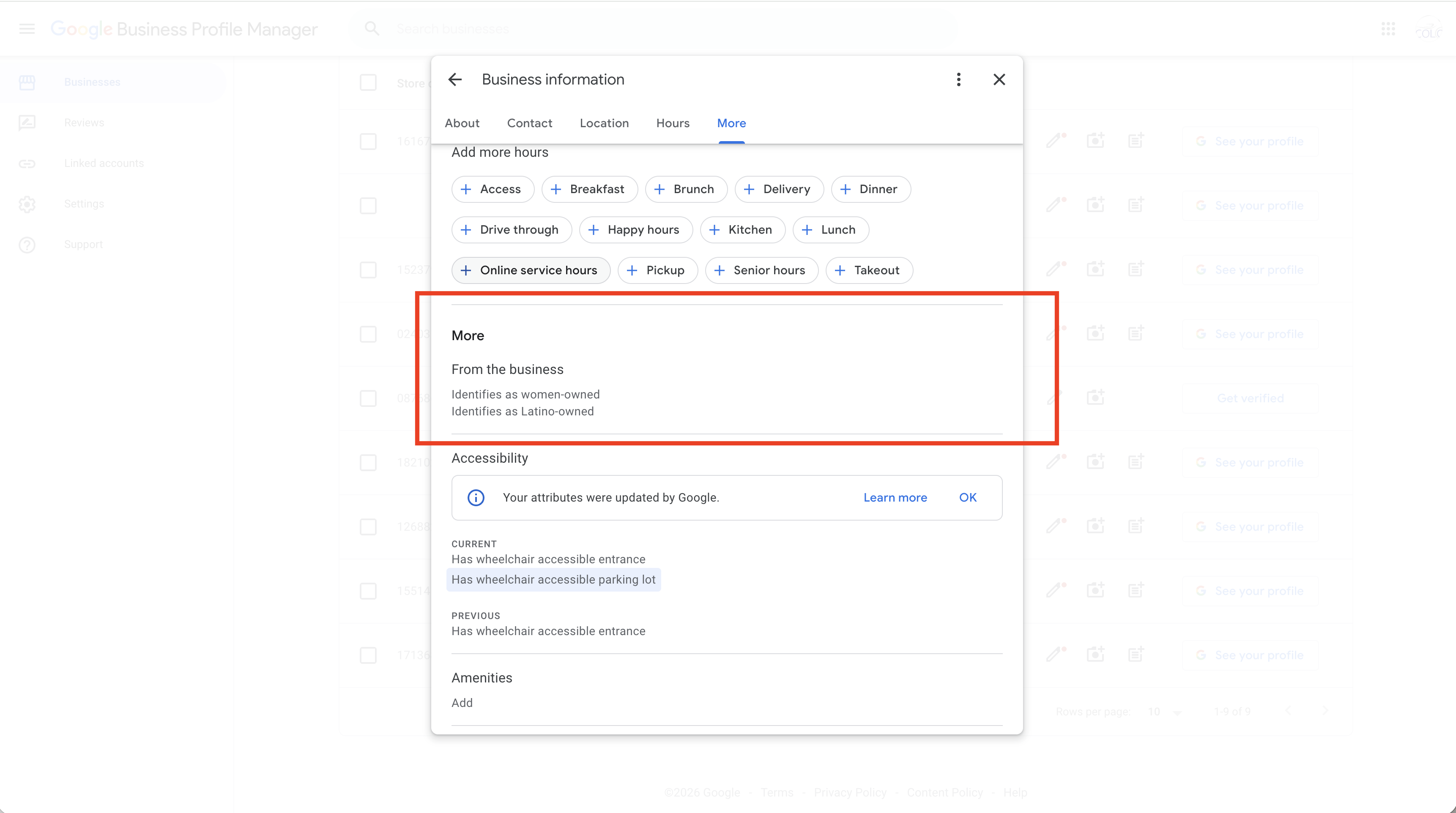The width and height of the screenshot is (1456, 813).
Task: Add Brunch hours chip
Action: (686, 189)
